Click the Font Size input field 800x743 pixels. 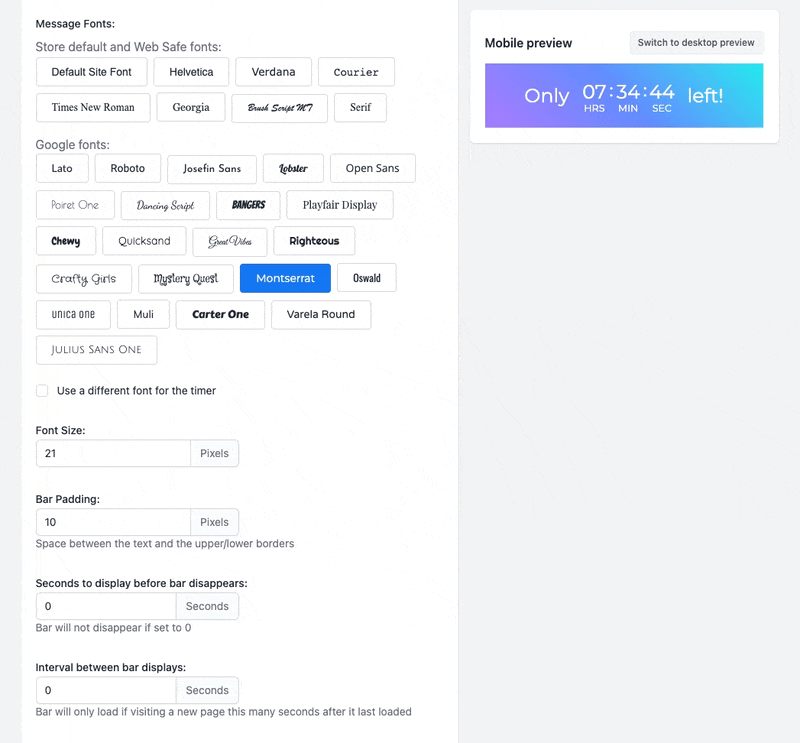[113, 453]
